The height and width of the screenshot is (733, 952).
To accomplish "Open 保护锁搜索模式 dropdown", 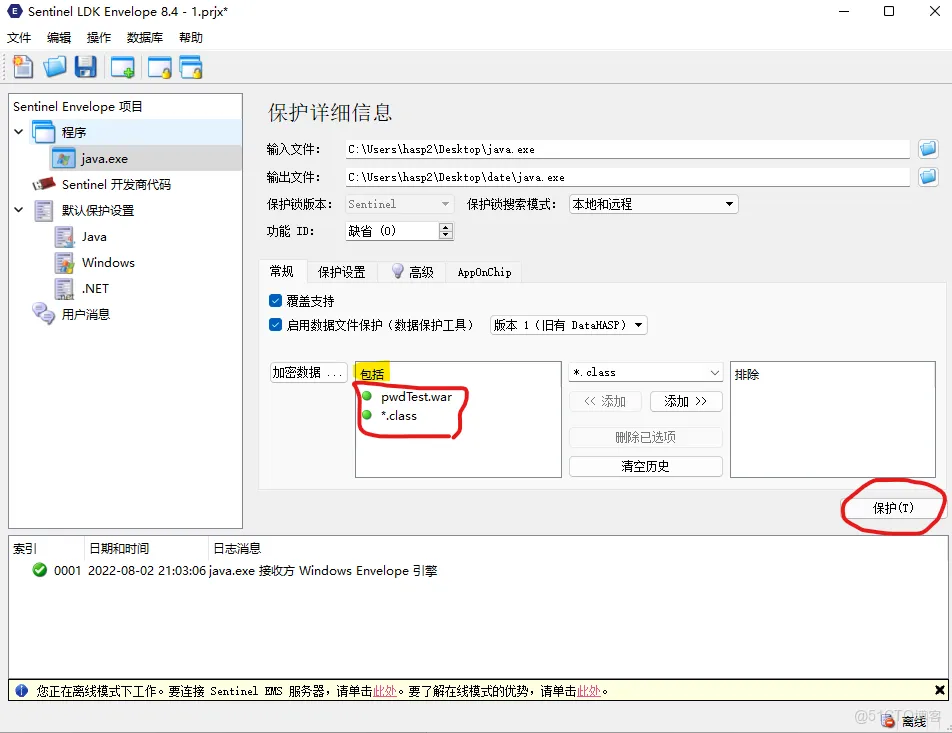I will coord(653,204).
